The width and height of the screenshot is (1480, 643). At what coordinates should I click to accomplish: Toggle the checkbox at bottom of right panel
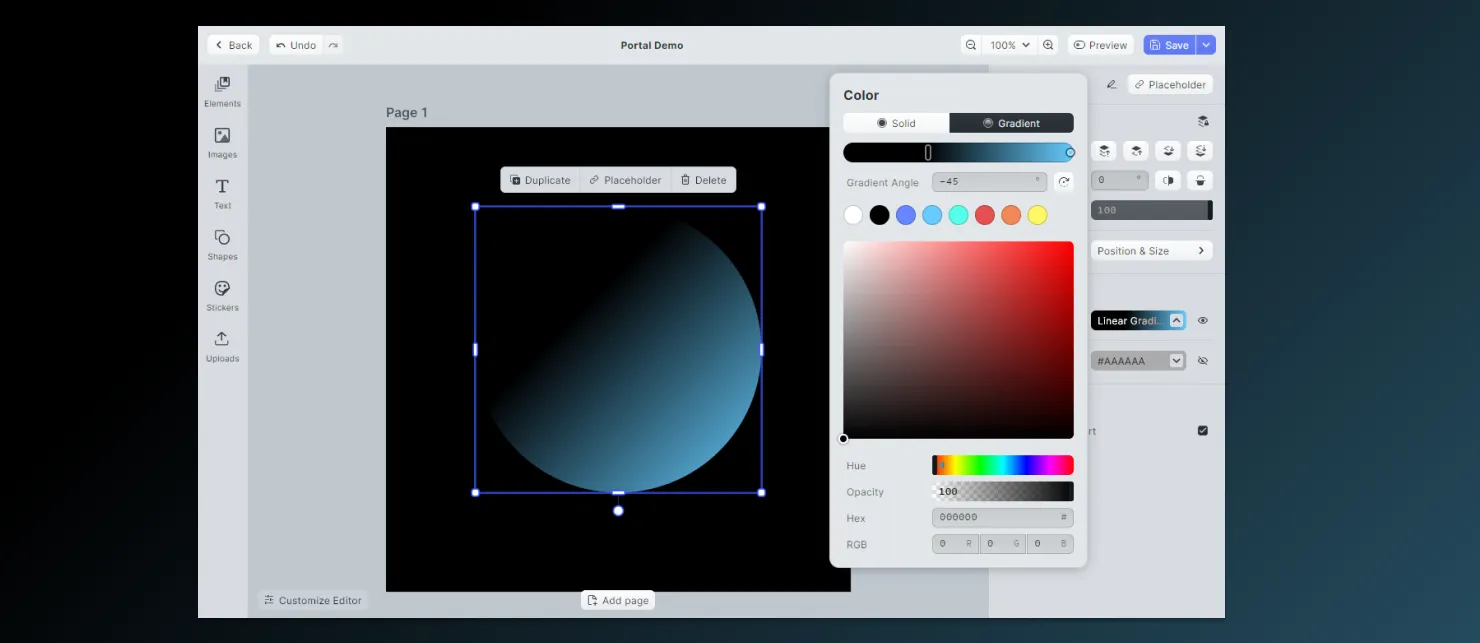tap(1203, 431)
